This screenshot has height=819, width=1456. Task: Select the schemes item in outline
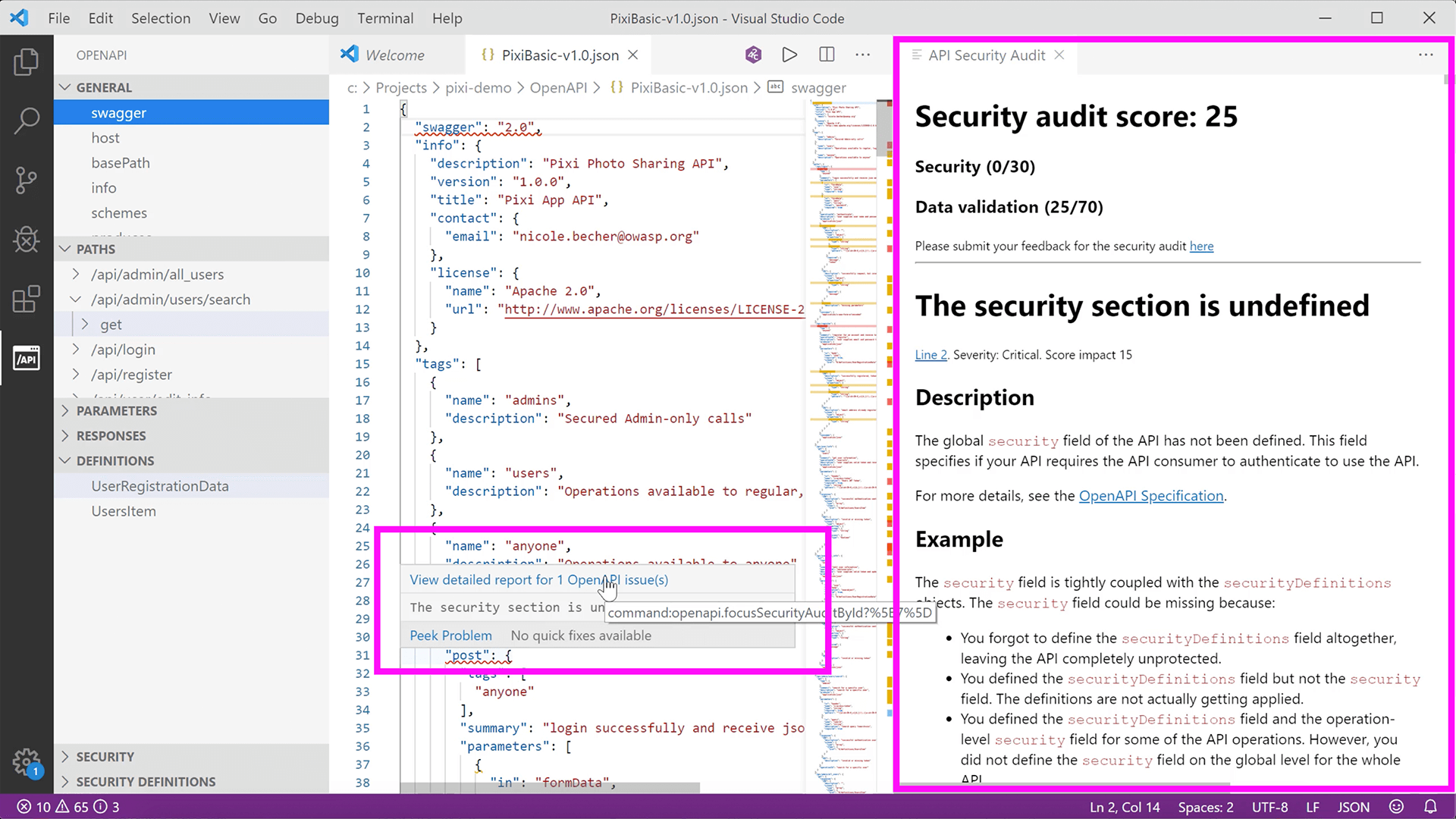[191, 213]
